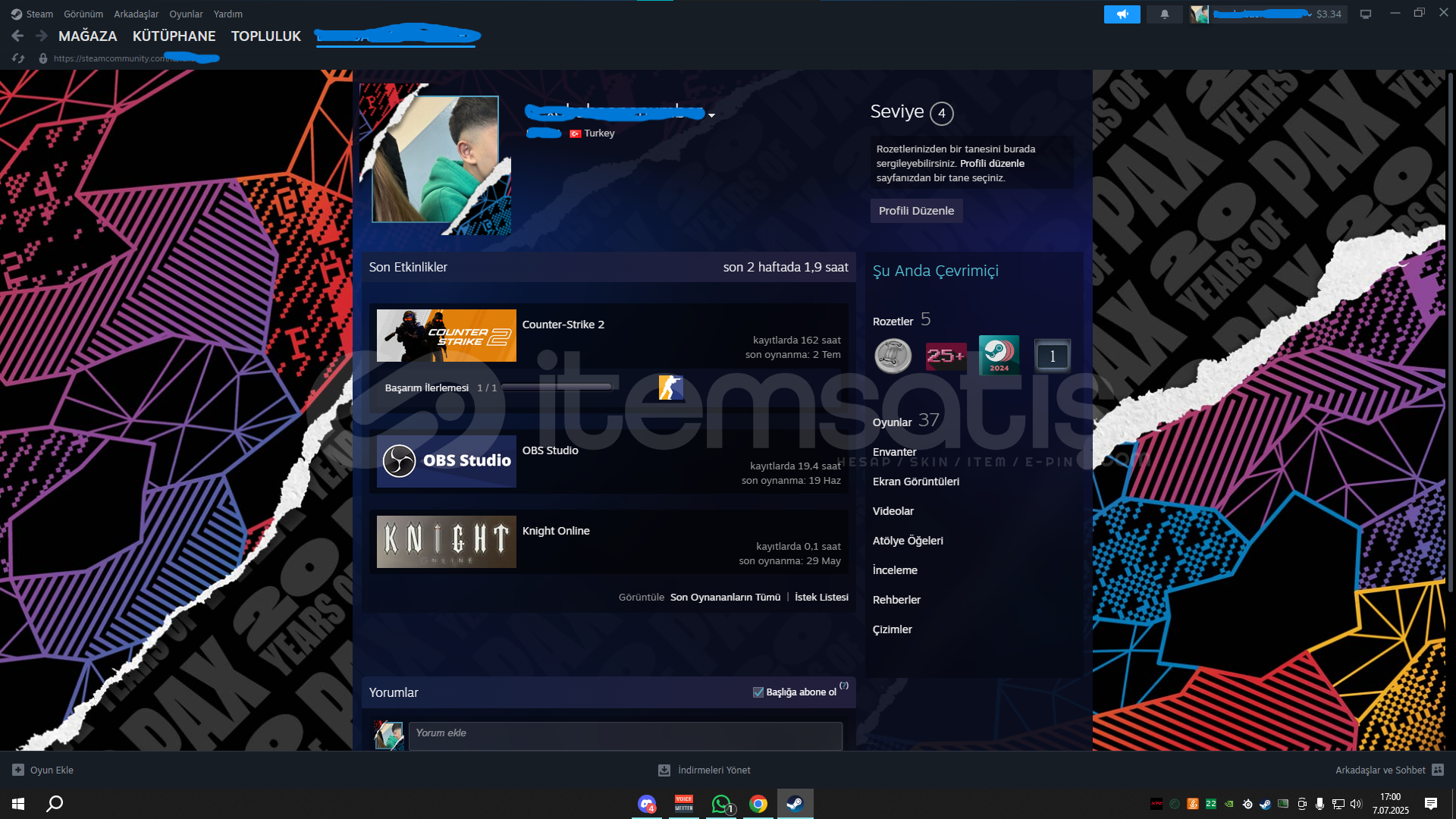Open the İnceleme link

(895, 570)
